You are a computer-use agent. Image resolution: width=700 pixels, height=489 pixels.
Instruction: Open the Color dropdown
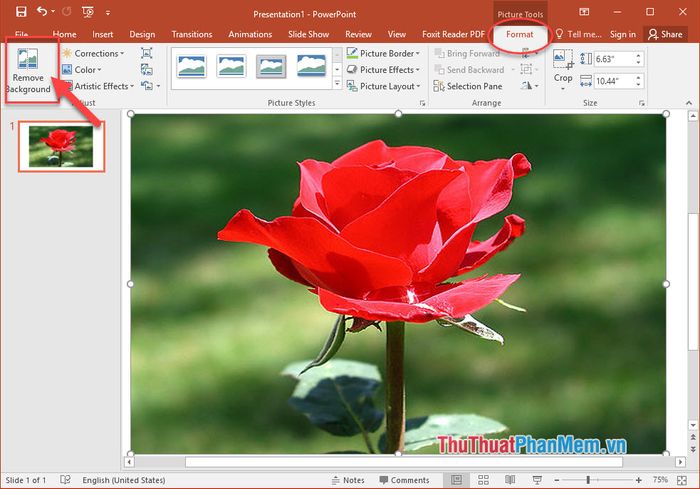(x=82, y=70)
